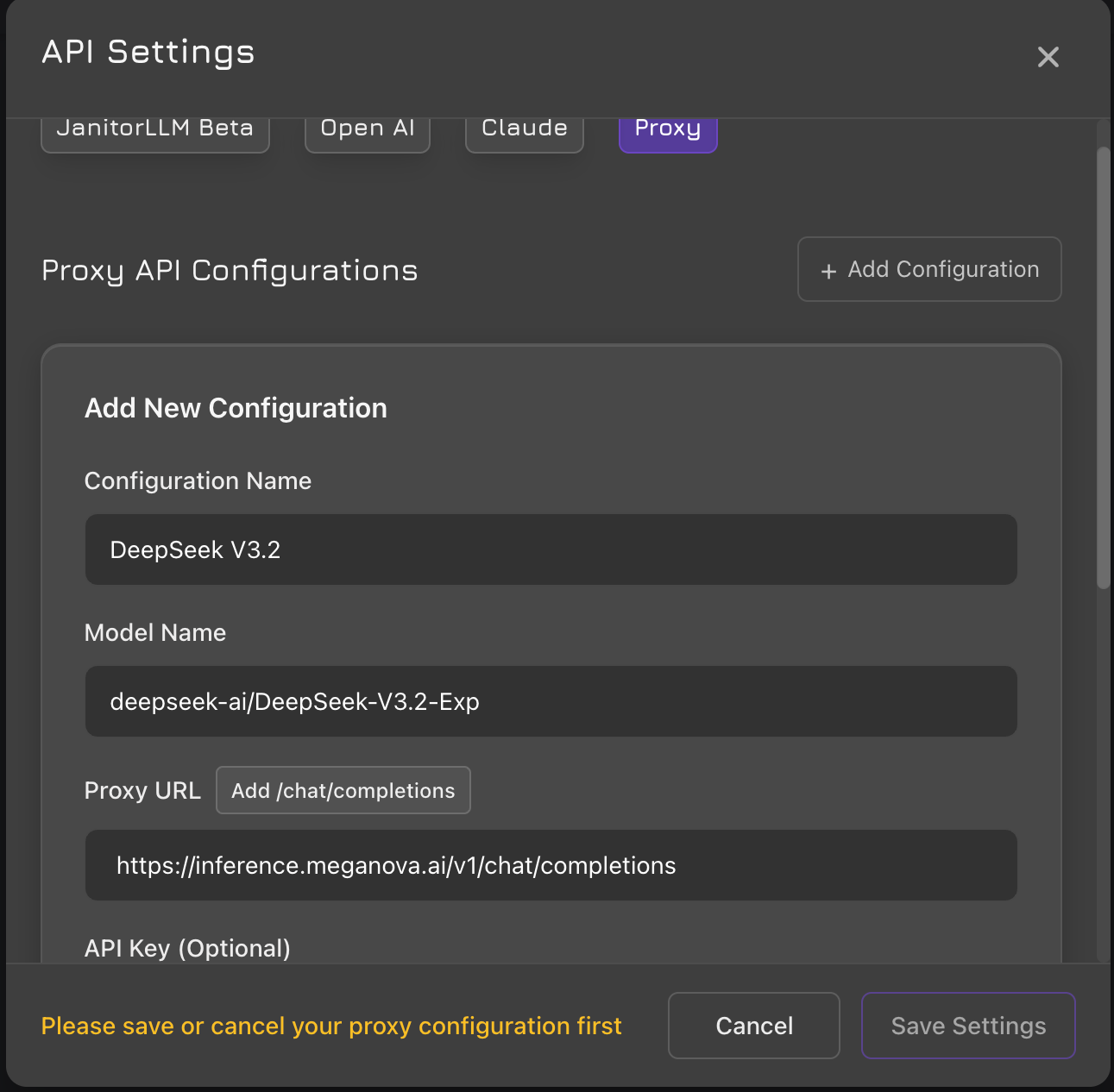Click the Add New Configuration heading
The height and width of the screenshot is (1092, 1114).
coord(236,408)
